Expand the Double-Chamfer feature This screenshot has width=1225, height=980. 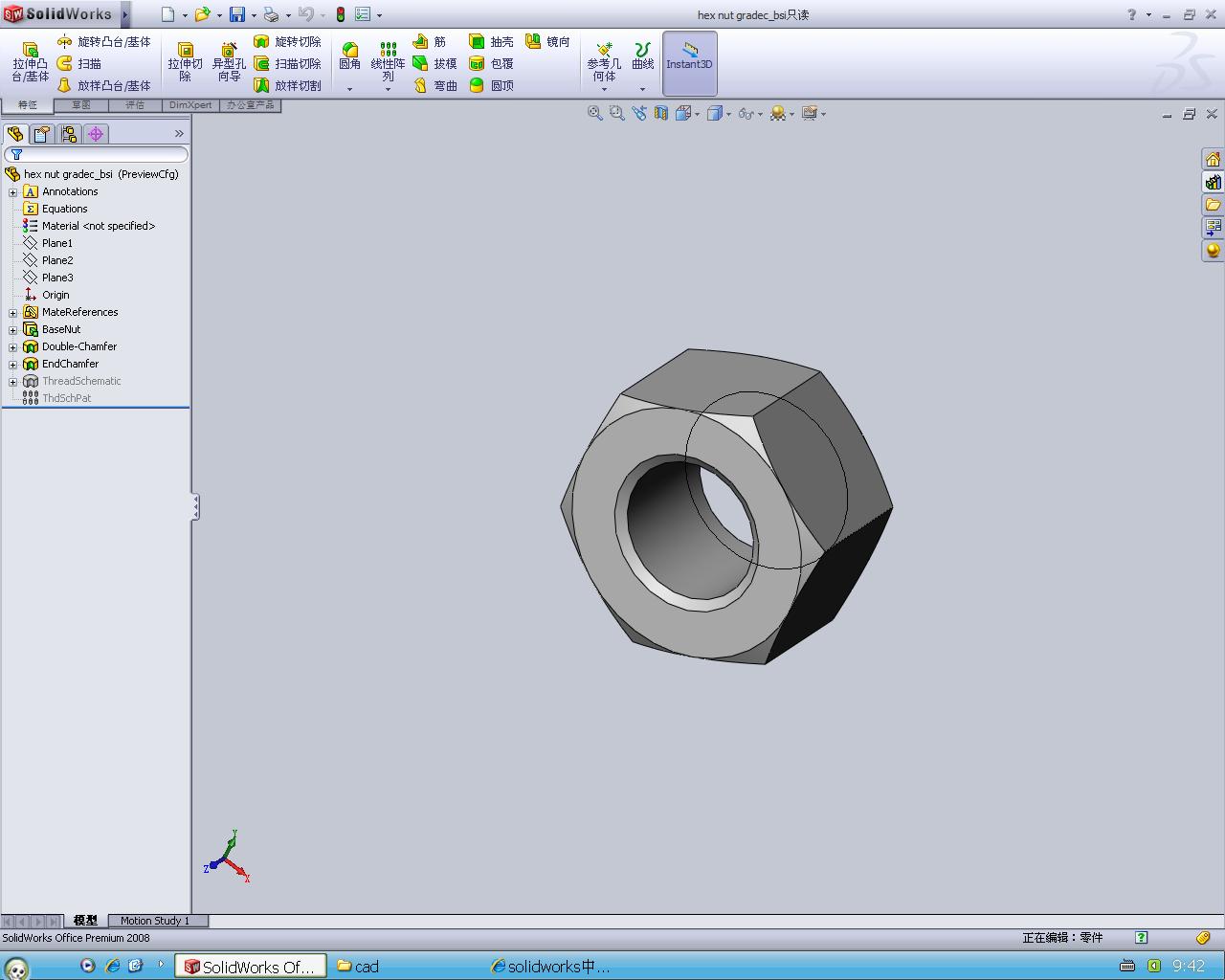click(13, 347)
